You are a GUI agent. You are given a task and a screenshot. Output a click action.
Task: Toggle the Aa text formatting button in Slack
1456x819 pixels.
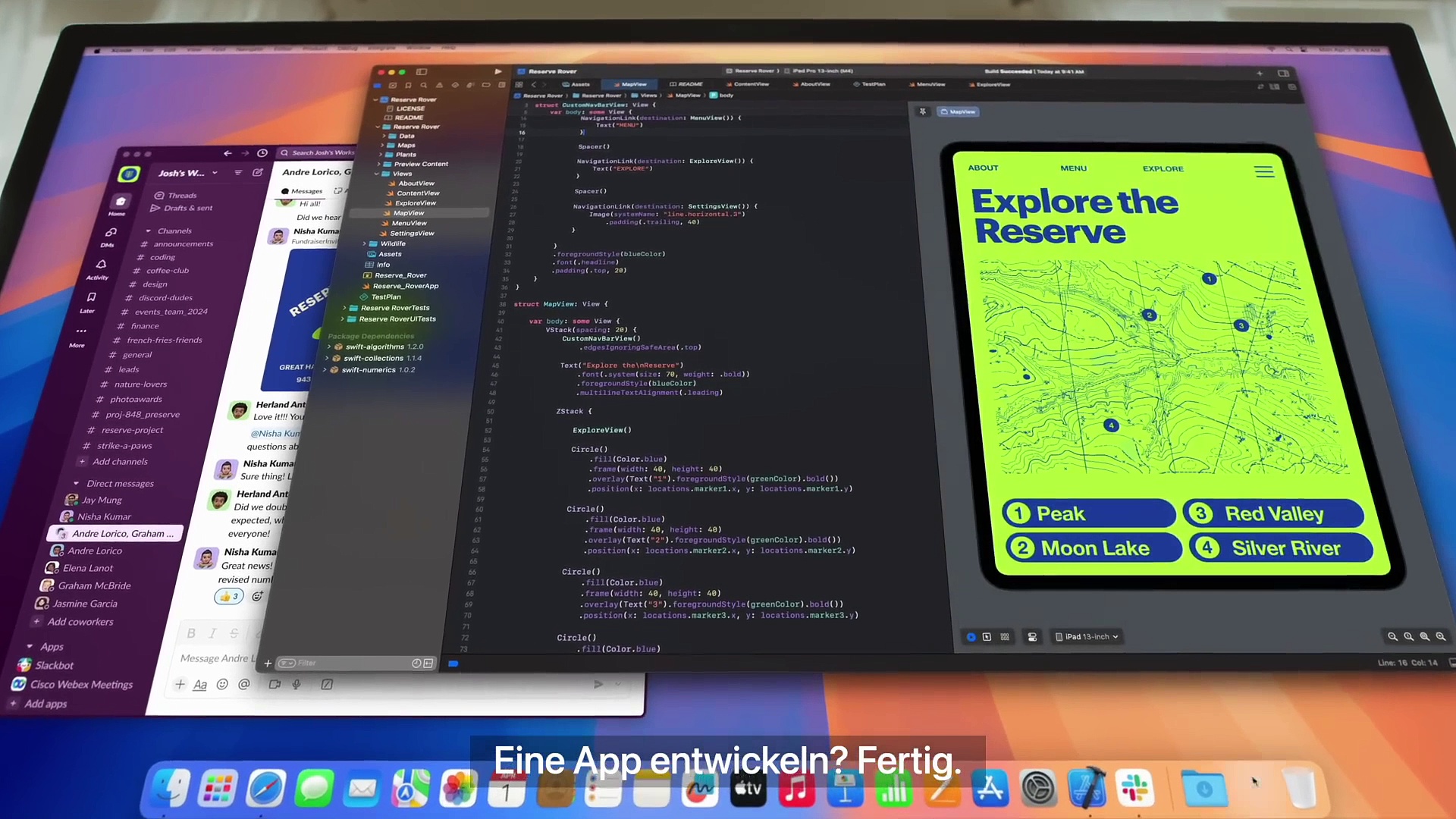[x=200, y=685]
